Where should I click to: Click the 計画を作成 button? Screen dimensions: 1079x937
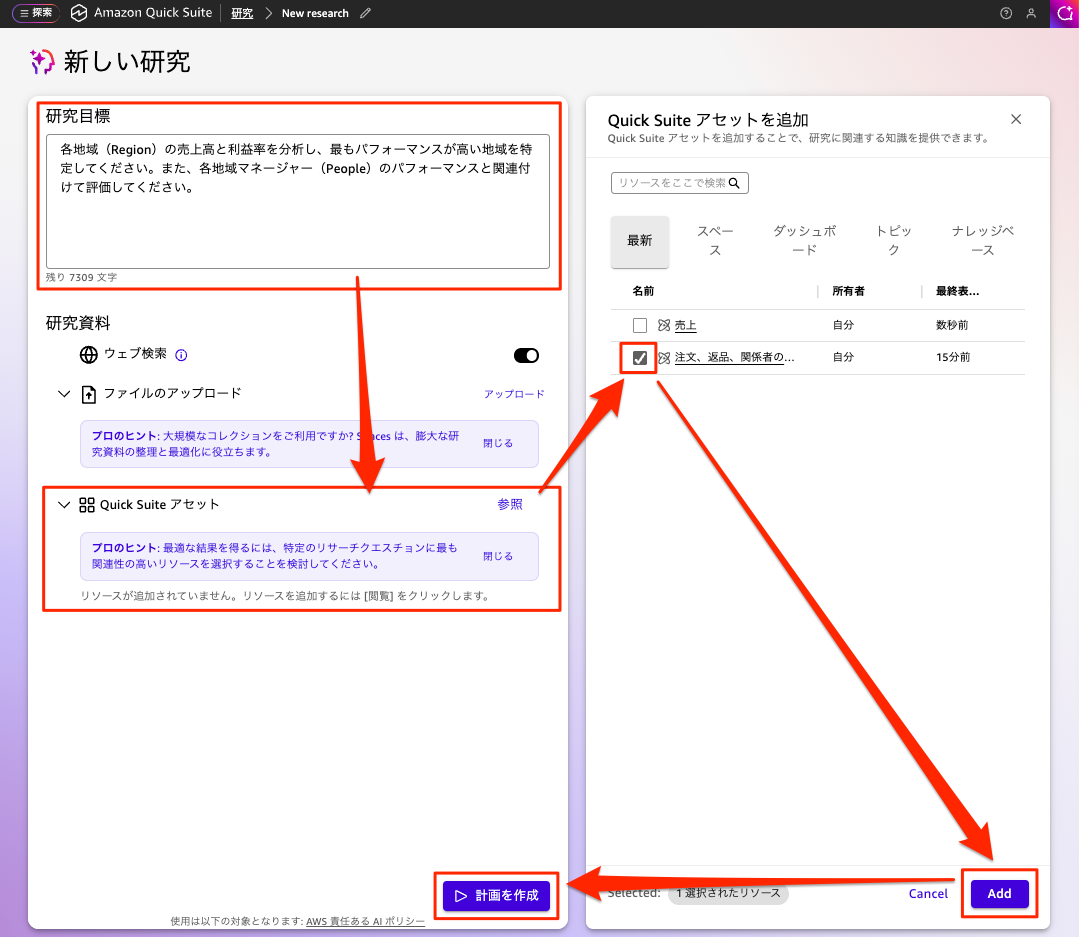pos(496,896)
